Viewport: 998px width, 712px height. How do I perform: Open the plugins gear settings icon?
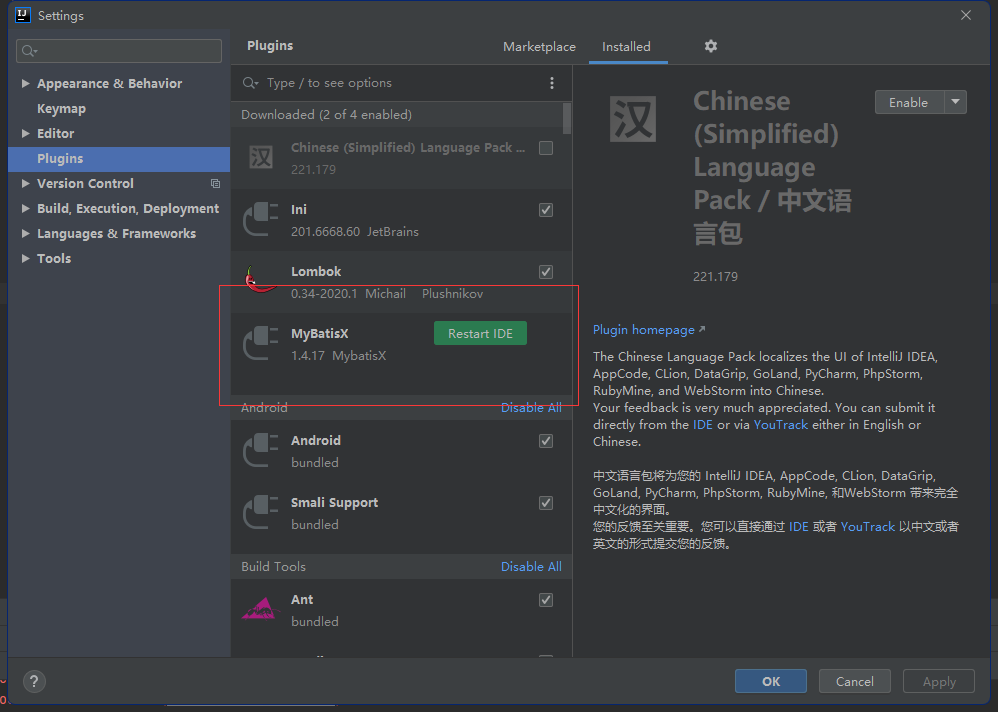pyautogui.click(x=711, y=46)
